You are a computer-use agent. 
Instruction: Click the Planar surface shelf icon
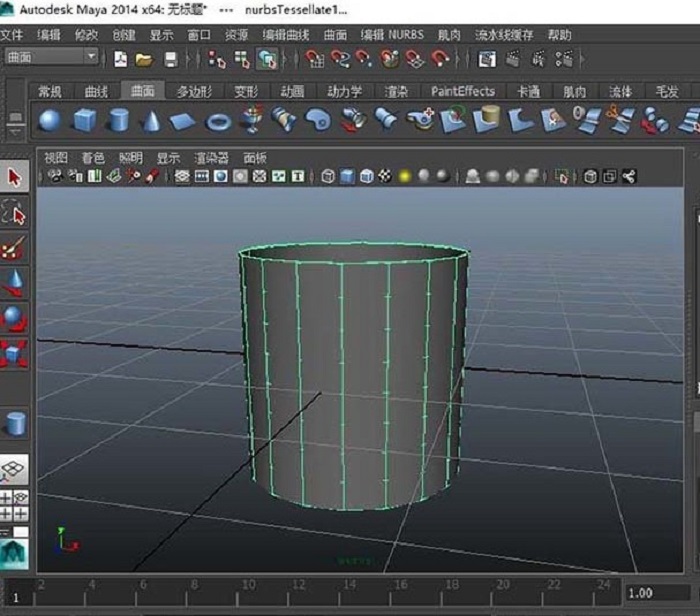318,121
